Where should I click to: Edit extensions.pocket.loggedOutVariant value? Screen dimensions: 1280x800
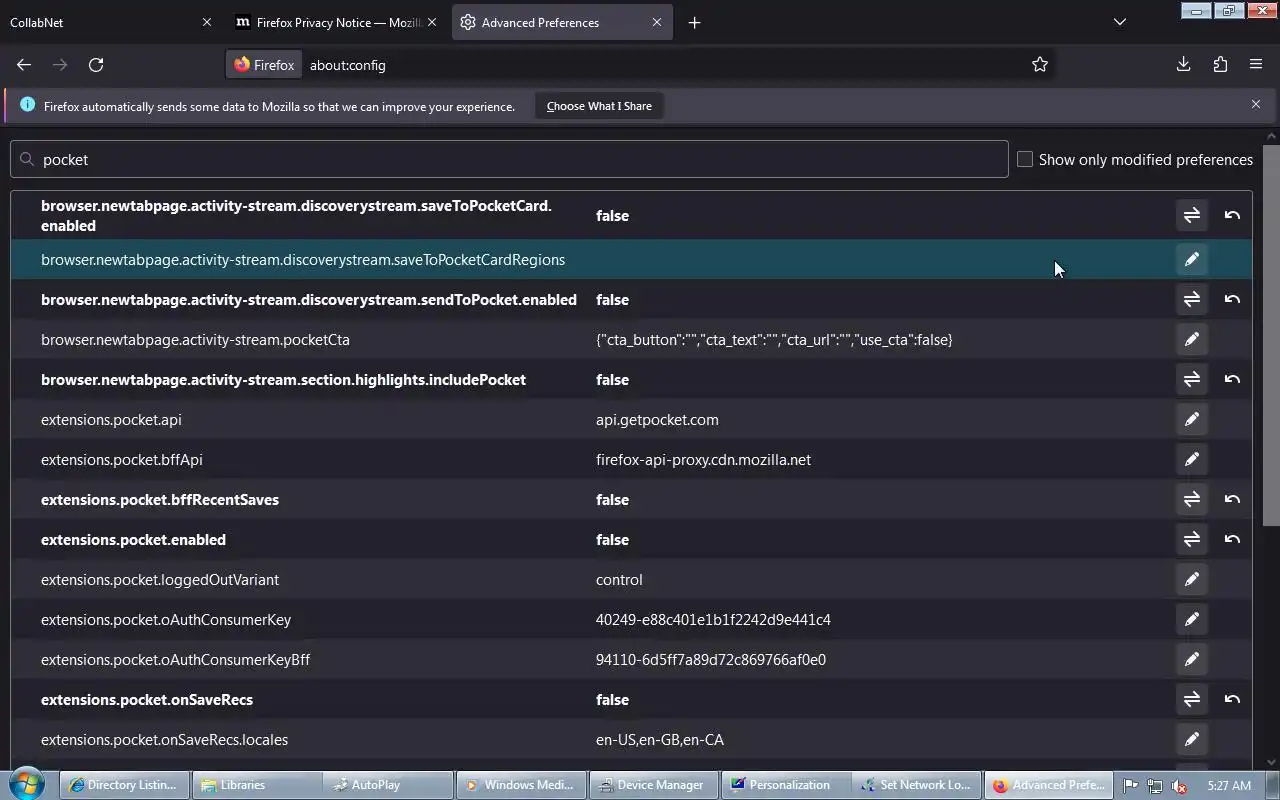tap(1191, 580)
